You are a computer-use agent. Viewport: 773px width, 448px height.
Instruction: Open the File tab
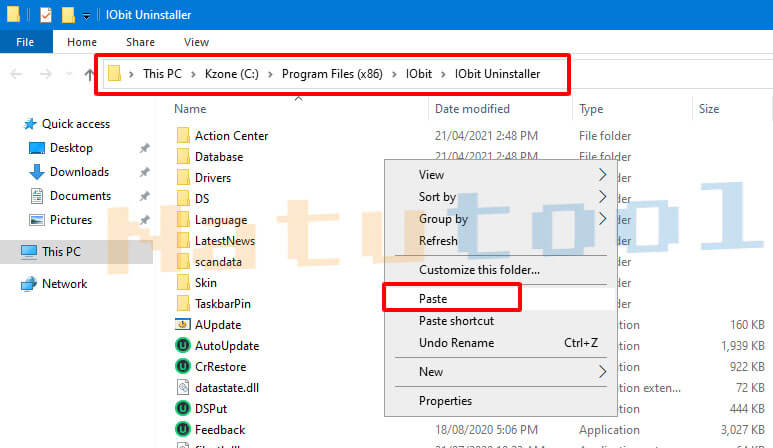pyautogui.click(x=25, y=42)
